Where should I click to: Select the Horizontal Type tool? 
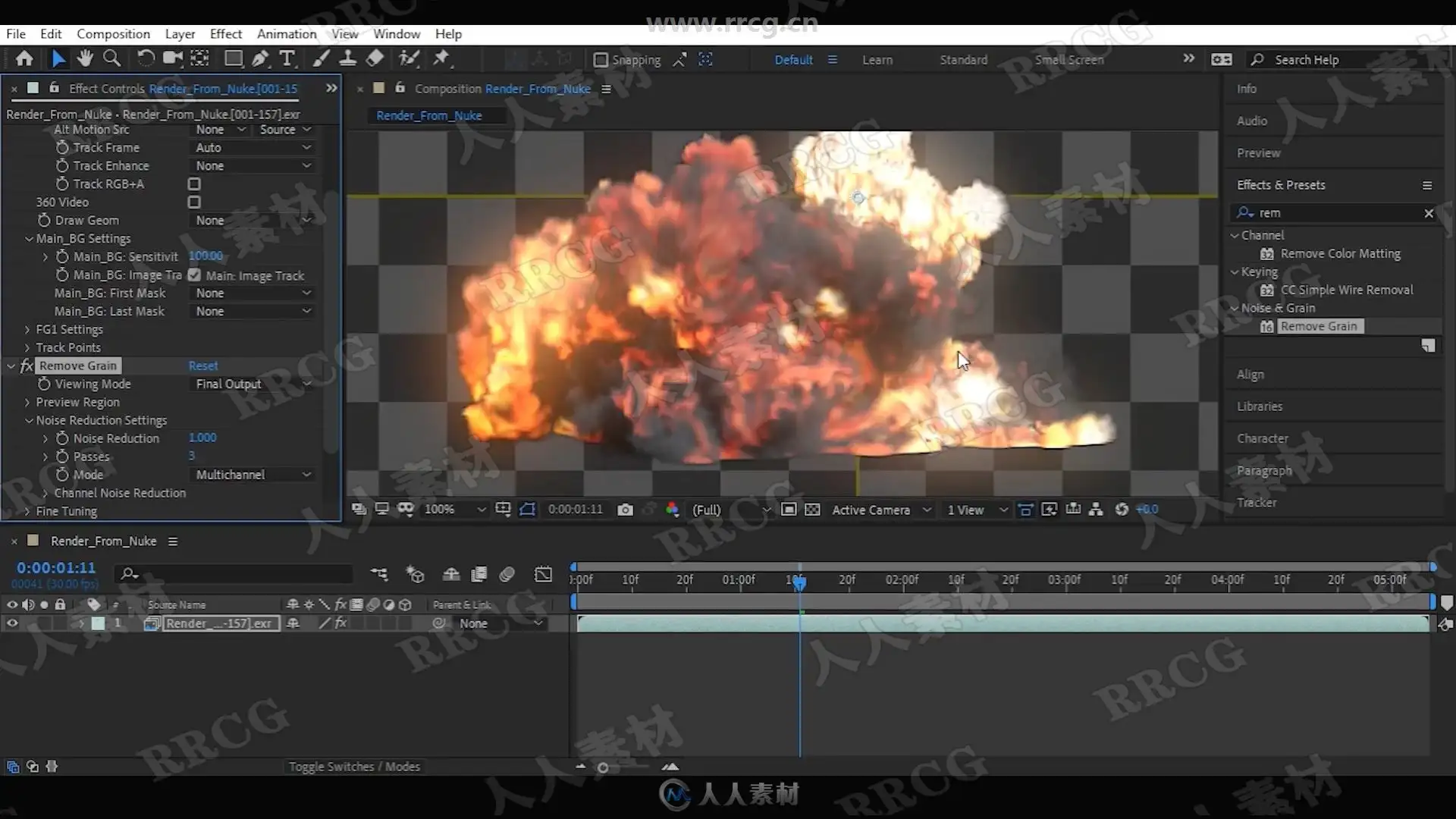click(287, 58)
